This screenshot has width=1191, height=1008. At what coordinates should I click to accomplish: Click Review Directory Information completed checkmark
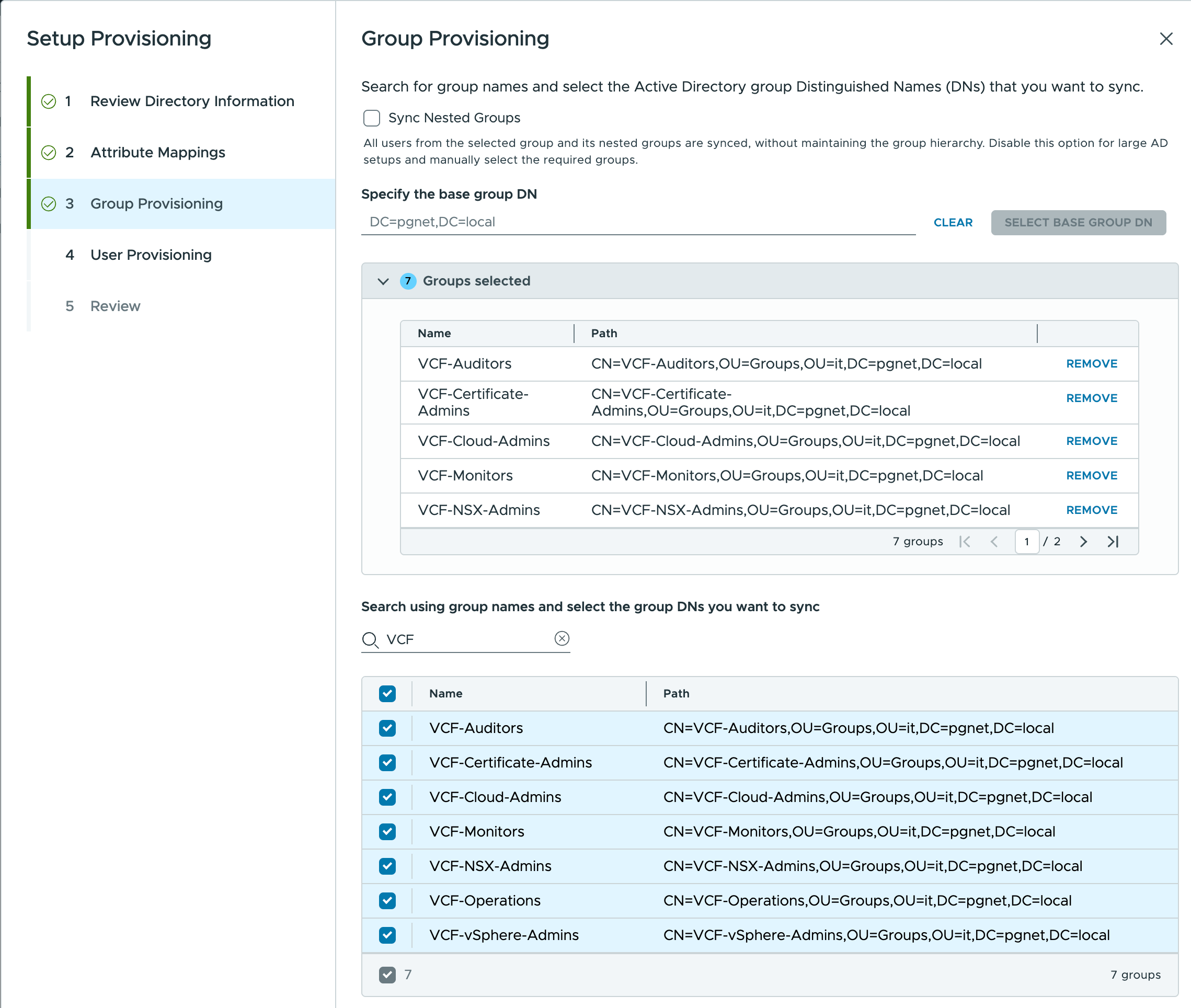49,101
